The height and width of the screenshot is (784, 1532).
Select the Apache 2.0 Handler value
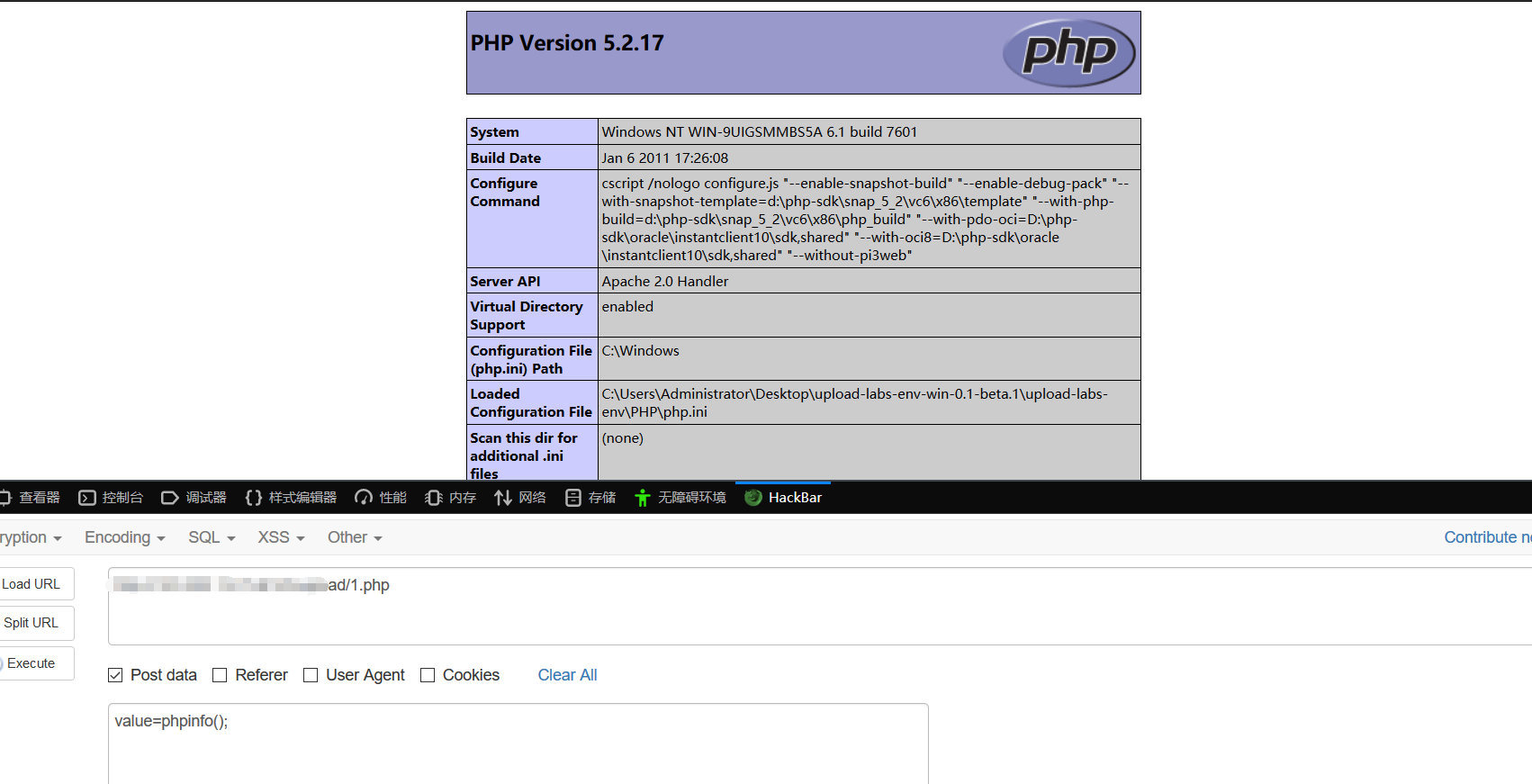pyautogui.click(x=665, y=281)
